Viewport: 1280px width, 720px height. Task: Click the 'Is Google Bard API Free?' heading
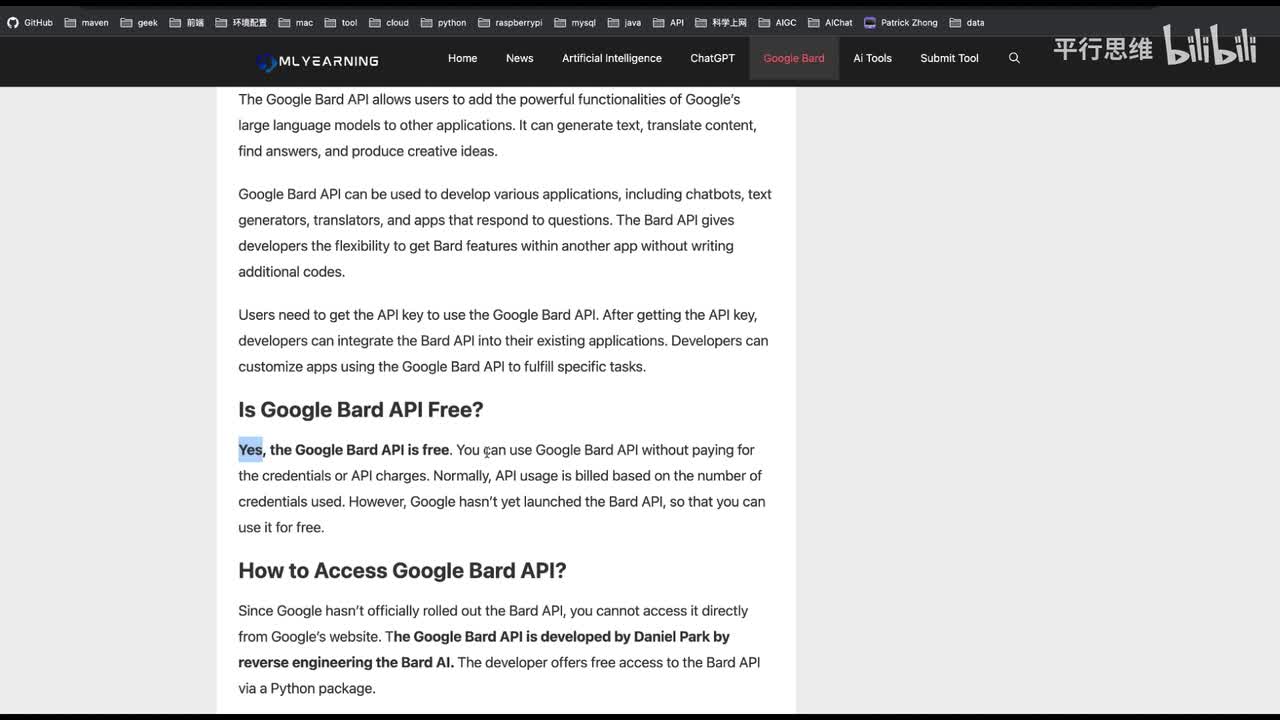pyautogui.click(x=360, y=410)
